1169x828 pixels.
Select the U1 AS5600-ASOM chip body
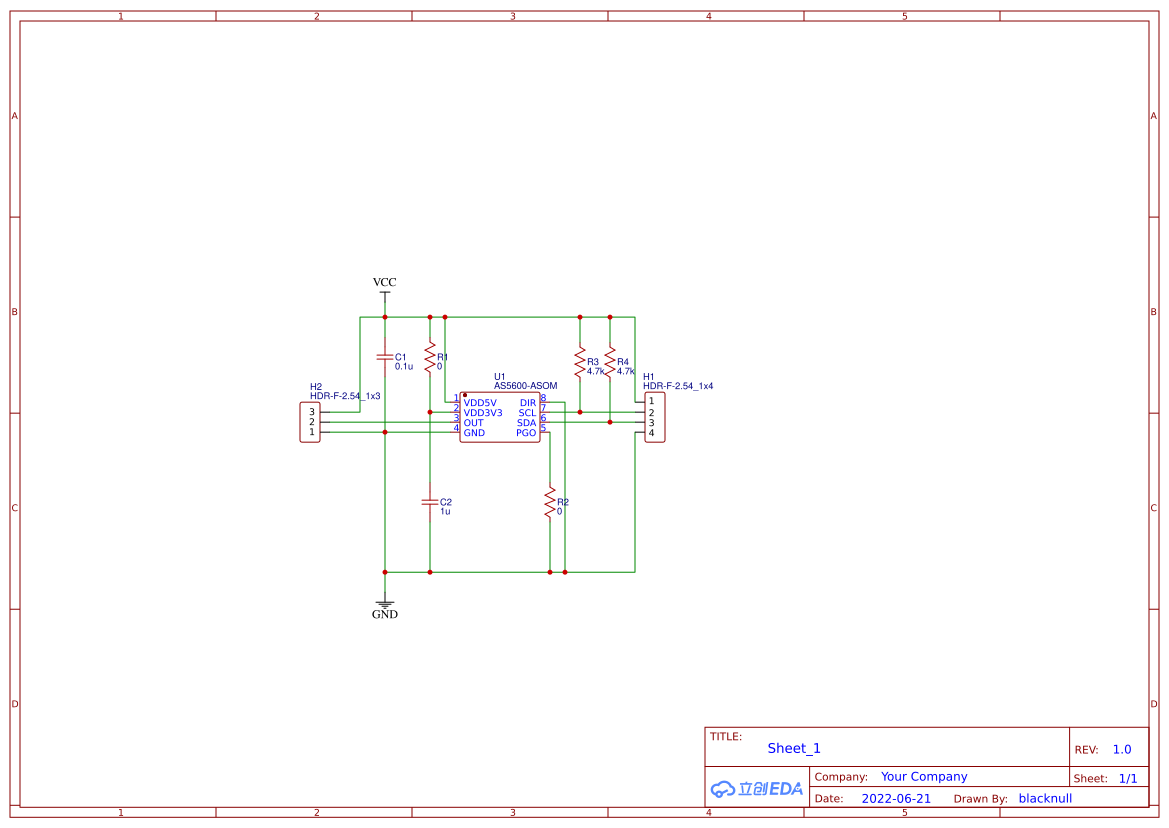(x=500, y=418)
